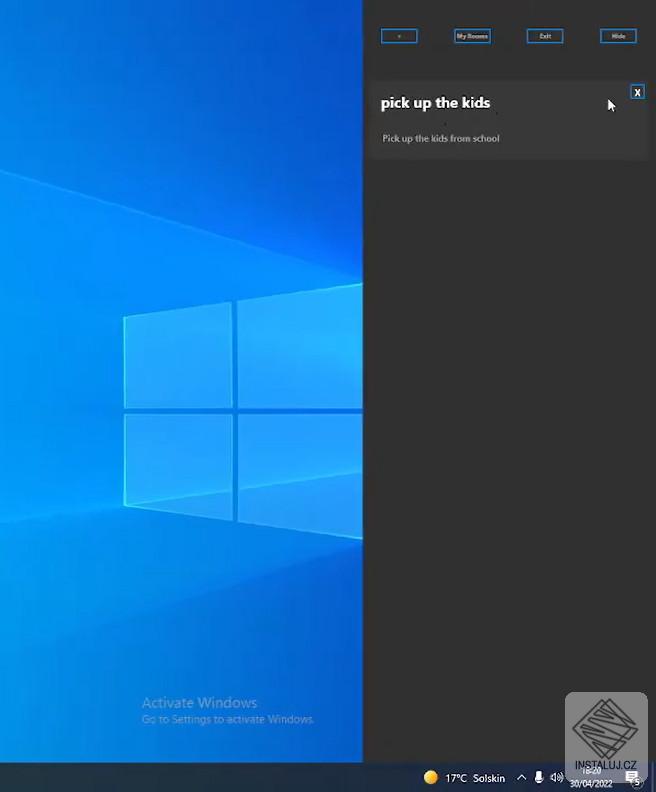Viewport: 656px width, 792px height.
Task: Open My Rooms
Action: point(472,36)
